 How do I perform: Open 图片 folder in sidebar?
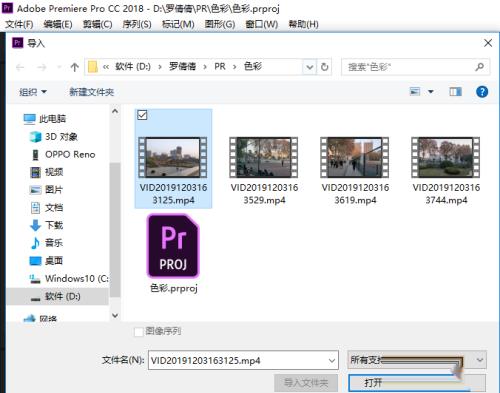pos(47,190)
